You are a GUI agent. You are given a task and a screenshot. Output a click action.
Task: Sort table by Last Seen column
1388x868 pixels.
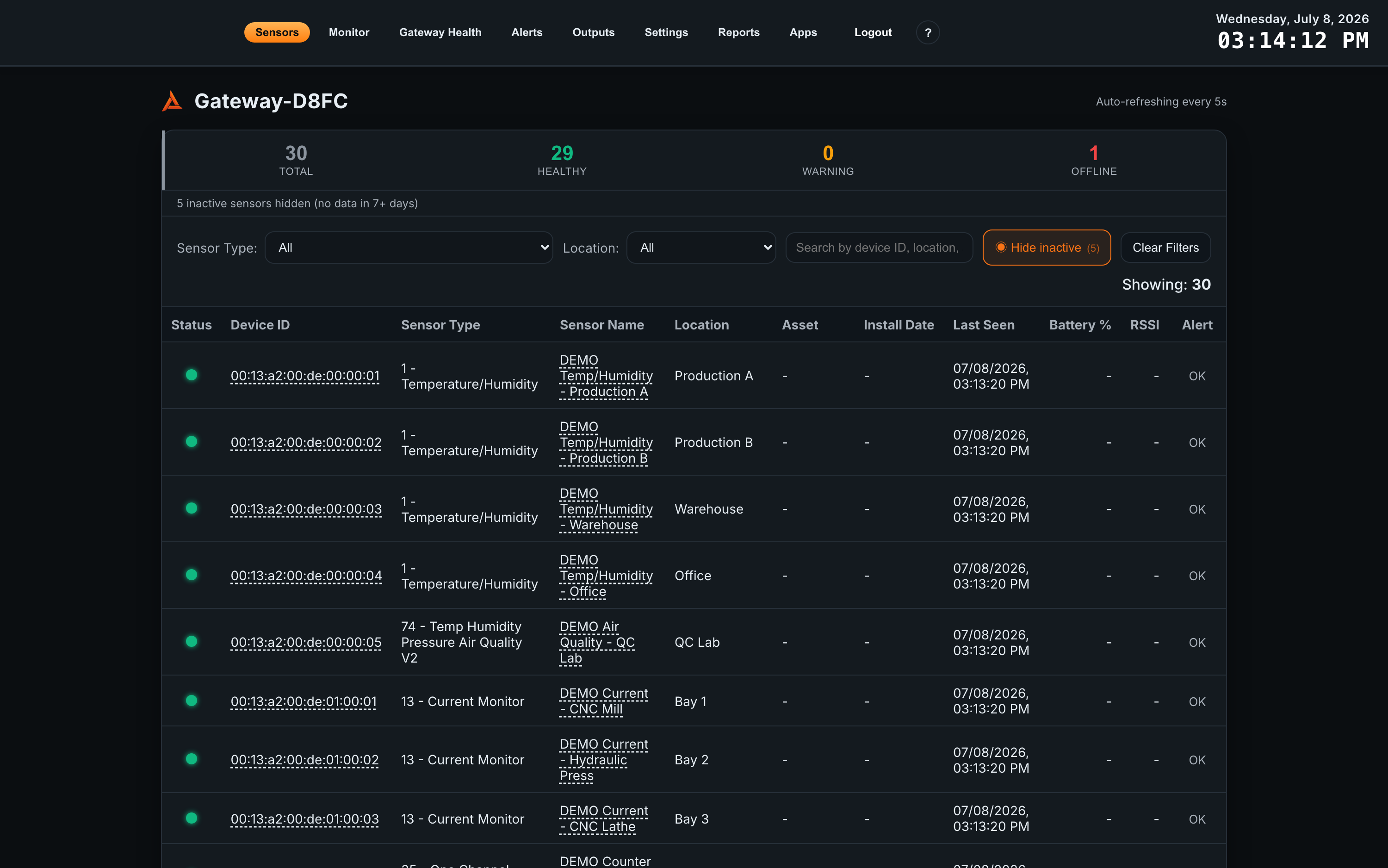tap(983, 325)
